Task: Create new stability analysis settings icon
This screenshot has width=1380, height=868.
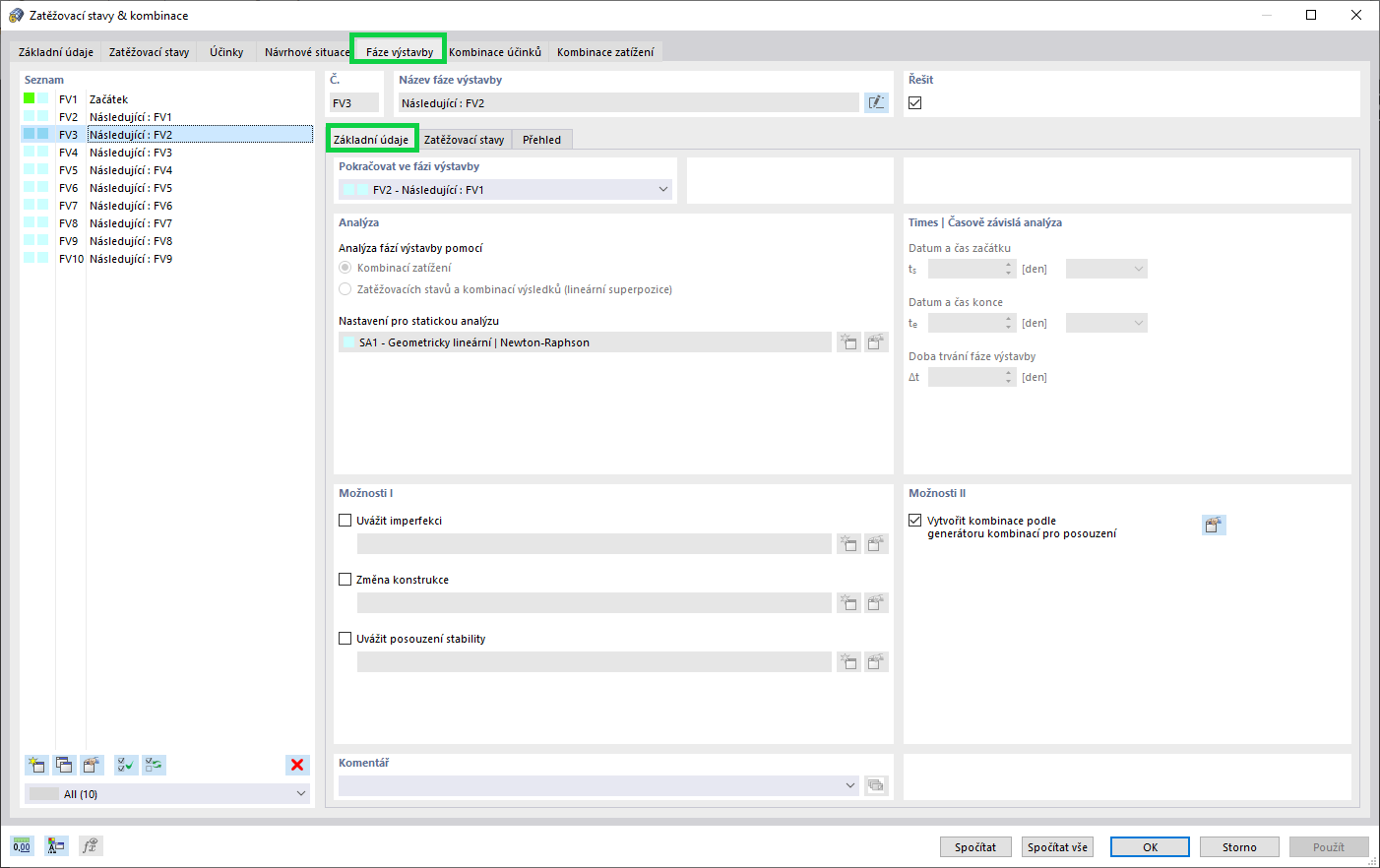Action: (x=848, y=661)
